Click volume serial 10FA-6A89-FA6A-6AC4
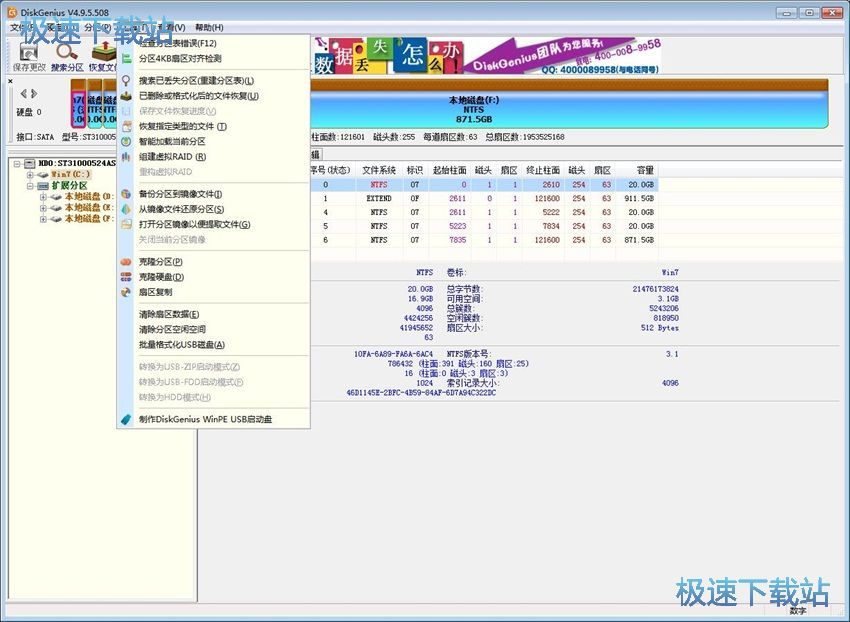Image resolution: width=850 pixels, height=622 pixels. click(x=394, y=354)
